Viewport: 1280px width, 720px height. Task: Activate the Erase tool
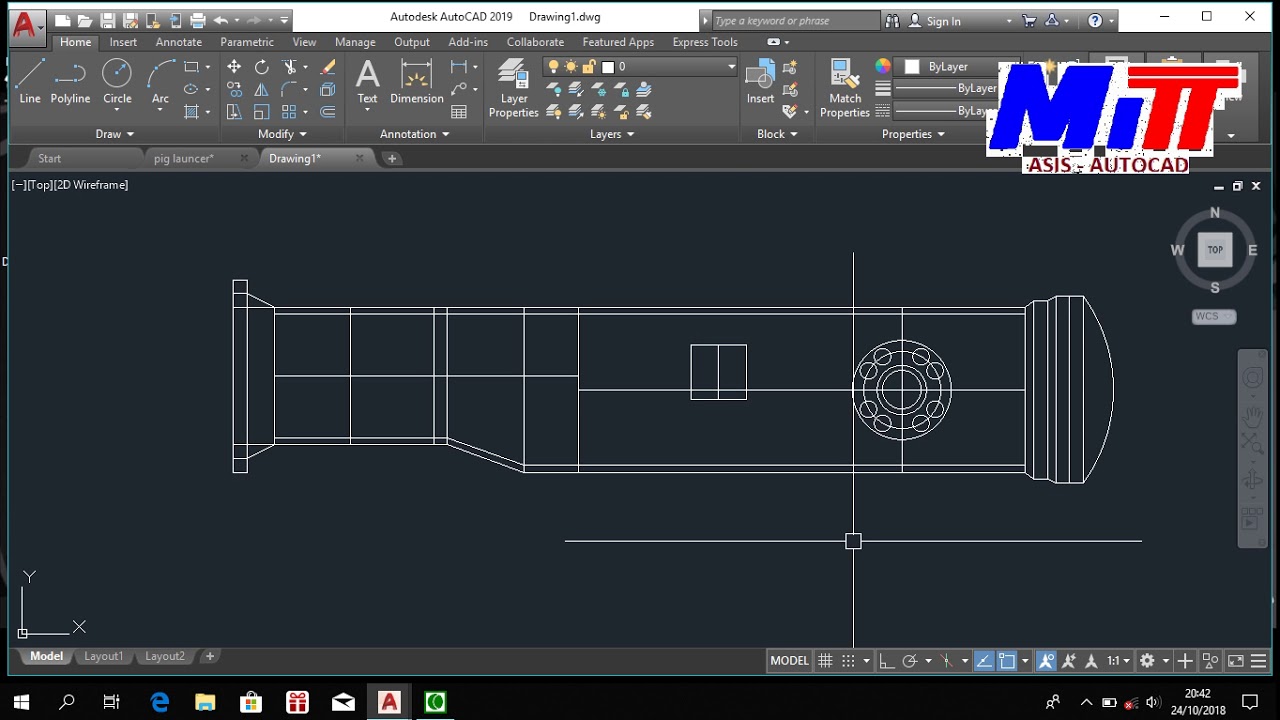(328, 67)
